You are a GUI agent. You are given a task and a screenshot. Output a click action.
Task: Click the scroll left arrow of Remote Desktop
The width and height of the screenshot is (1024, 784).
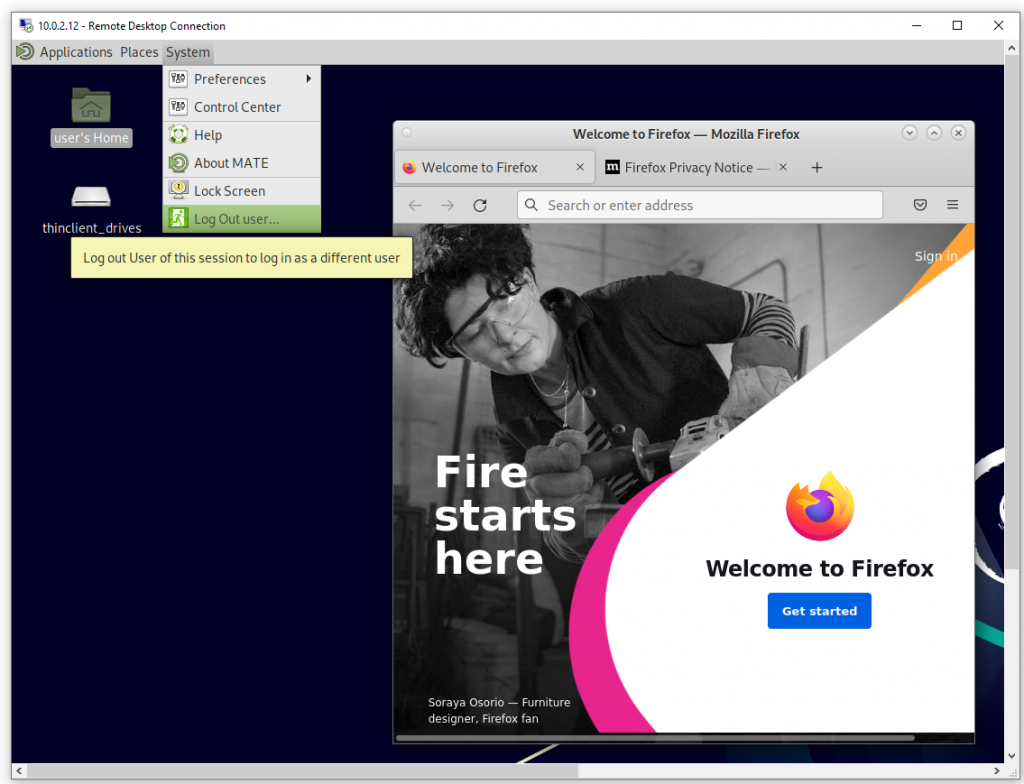click(x=19, y=771)
